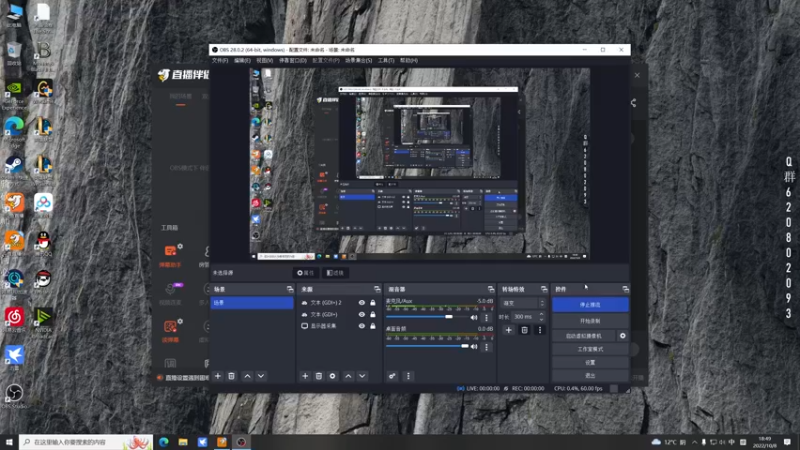The width and height of the screenshot is (800, 450).
Task: Open Microsoft Edge from the taskbar
Action: click(164, 442)
